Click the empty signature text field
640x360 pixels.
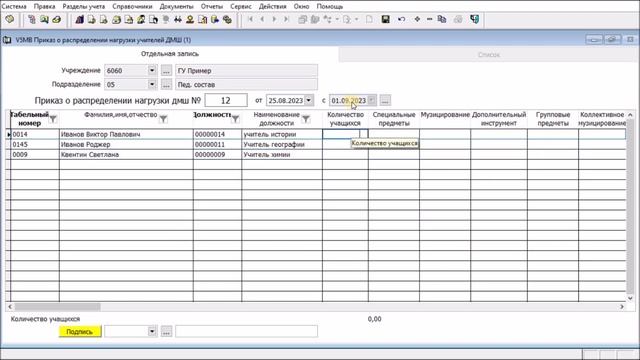click(247, 331)
